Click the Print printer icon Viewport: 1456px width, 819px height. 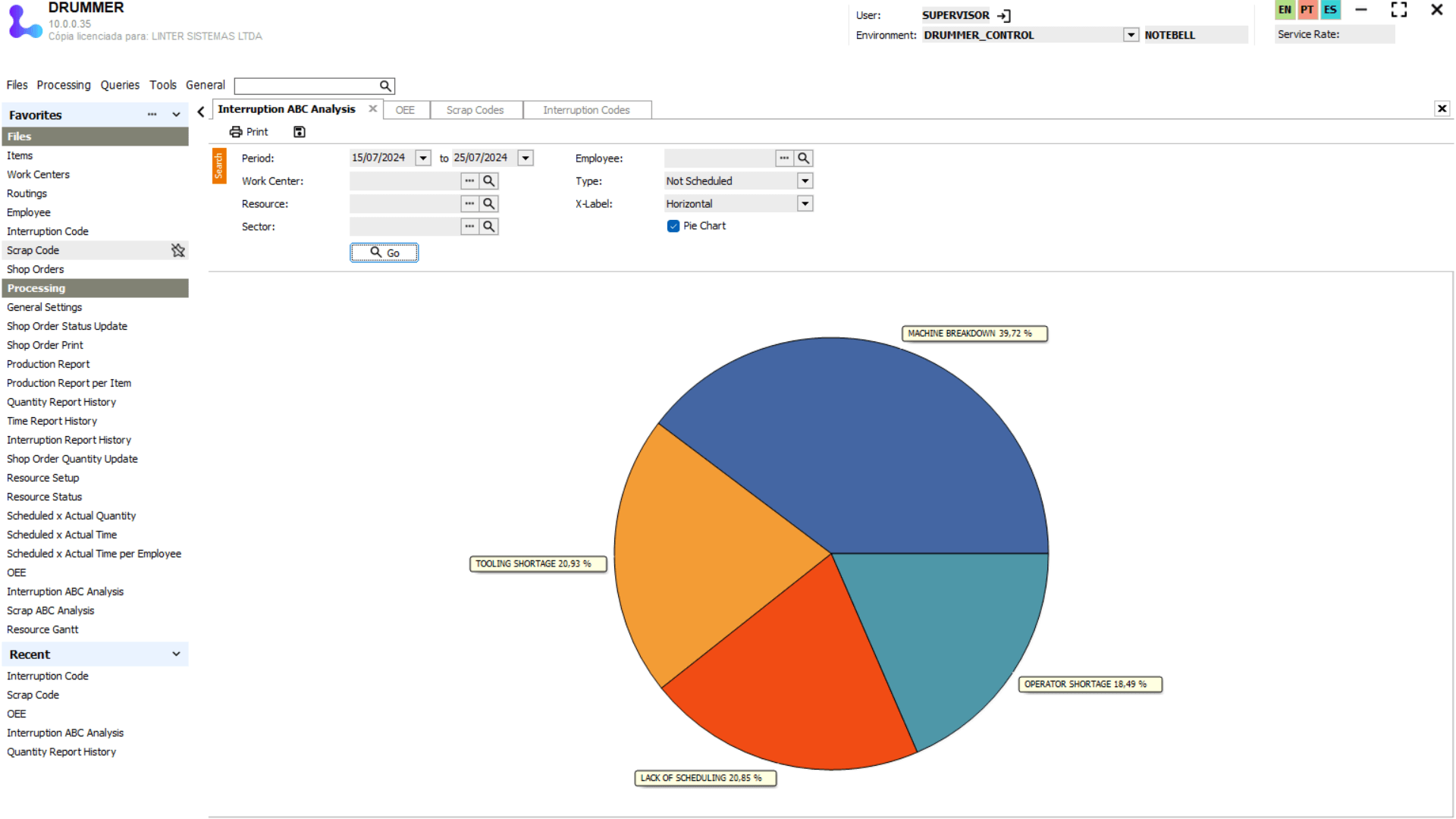click(236, 132)
